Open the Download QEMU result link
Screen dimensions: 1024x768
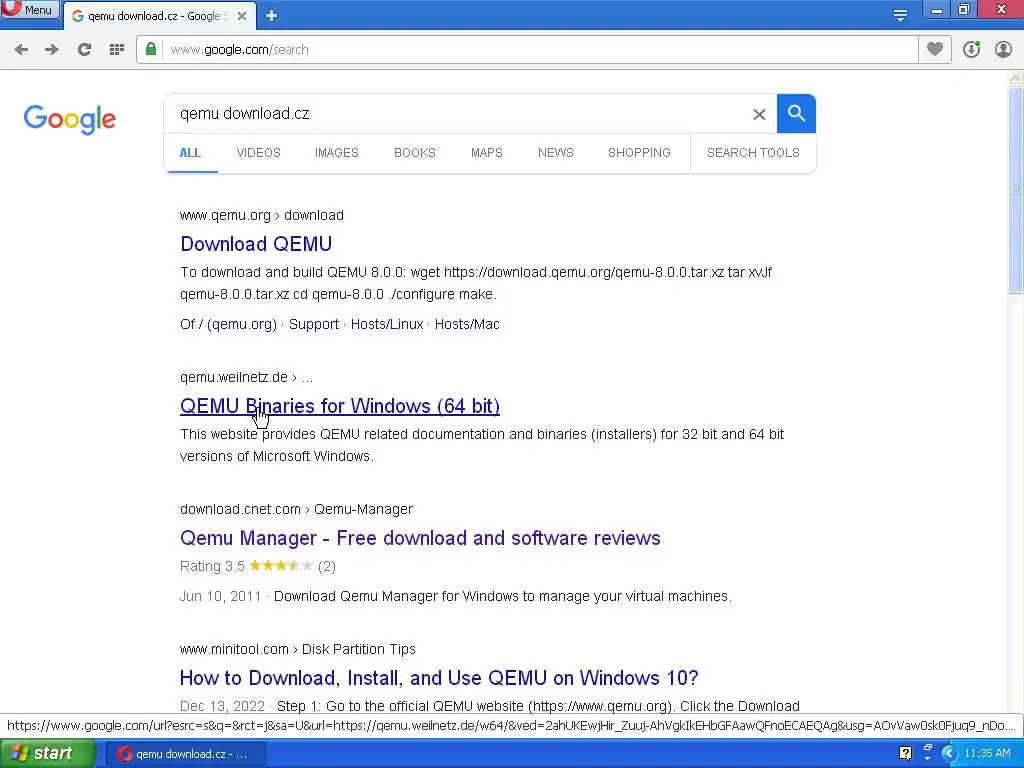256,244
